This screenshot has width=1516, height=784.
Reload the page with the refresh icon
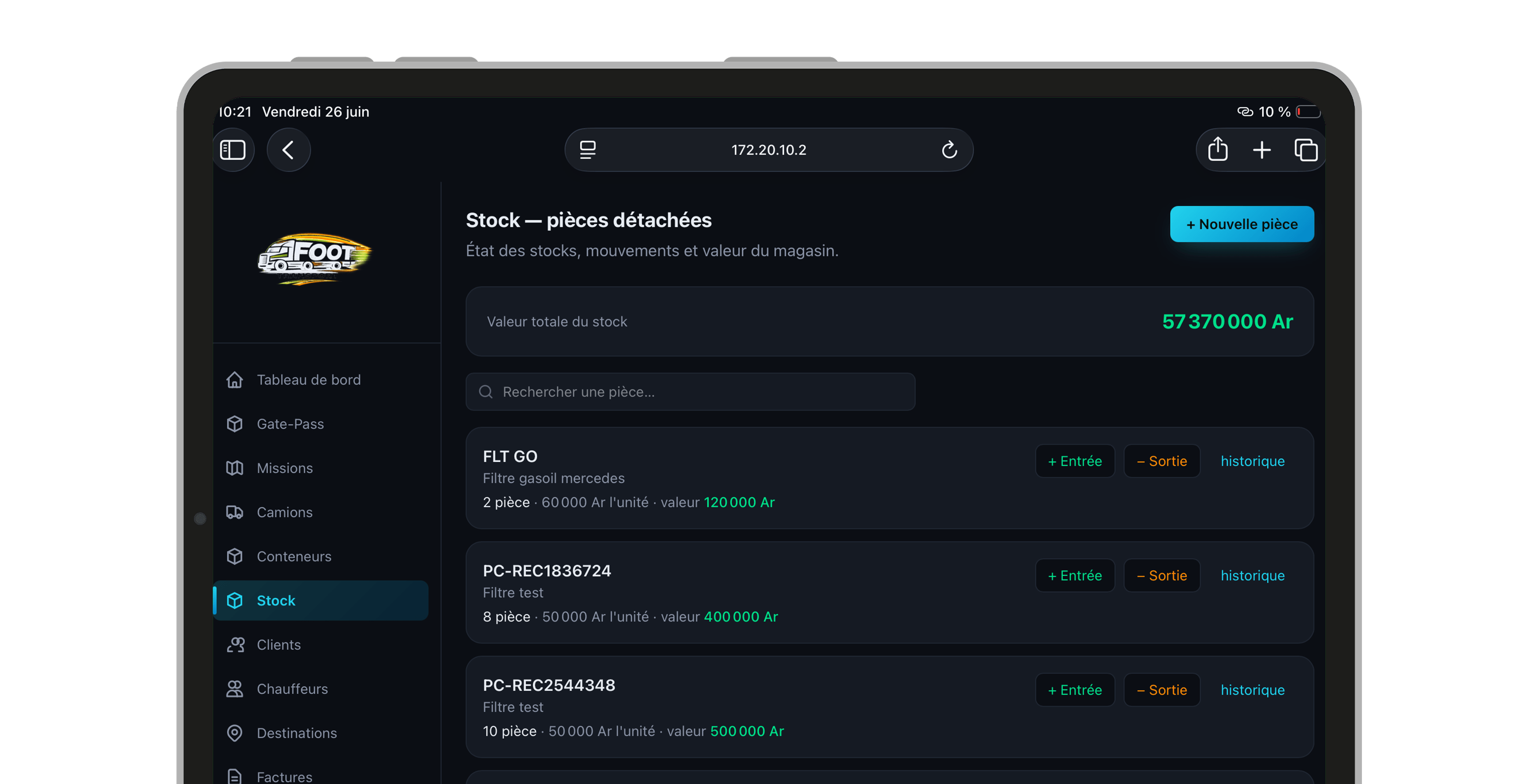[949, 150]
